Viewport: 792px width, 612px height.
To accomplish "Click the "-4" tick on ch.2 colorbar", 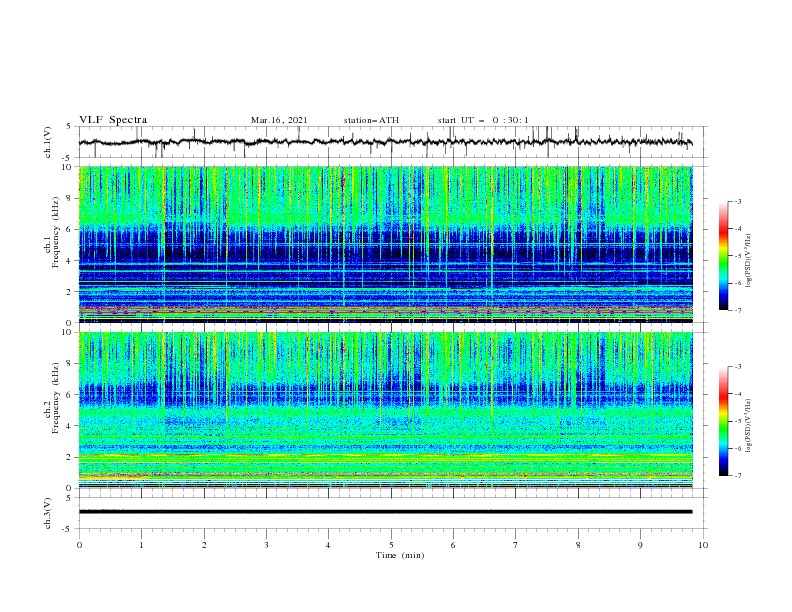I will [738, 394].
